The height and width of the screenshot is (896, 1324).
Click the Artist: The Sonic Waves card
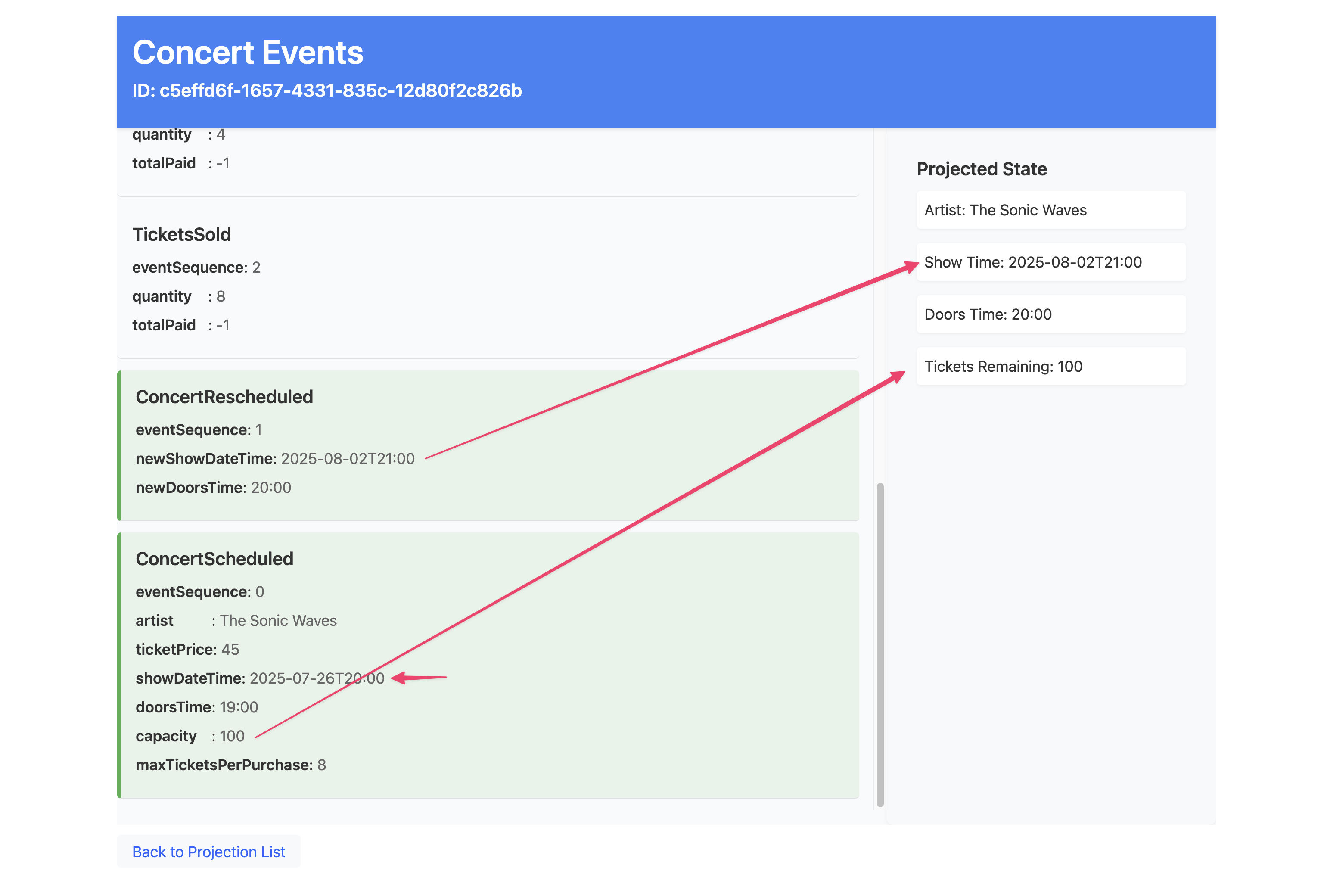pyautogui.click(x=1051, y=210)
